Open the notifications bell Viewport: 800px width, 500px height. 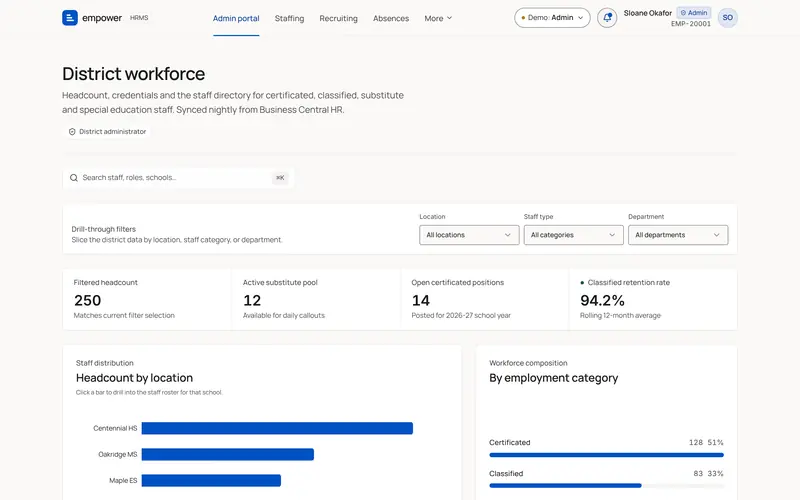coord(607,18)
